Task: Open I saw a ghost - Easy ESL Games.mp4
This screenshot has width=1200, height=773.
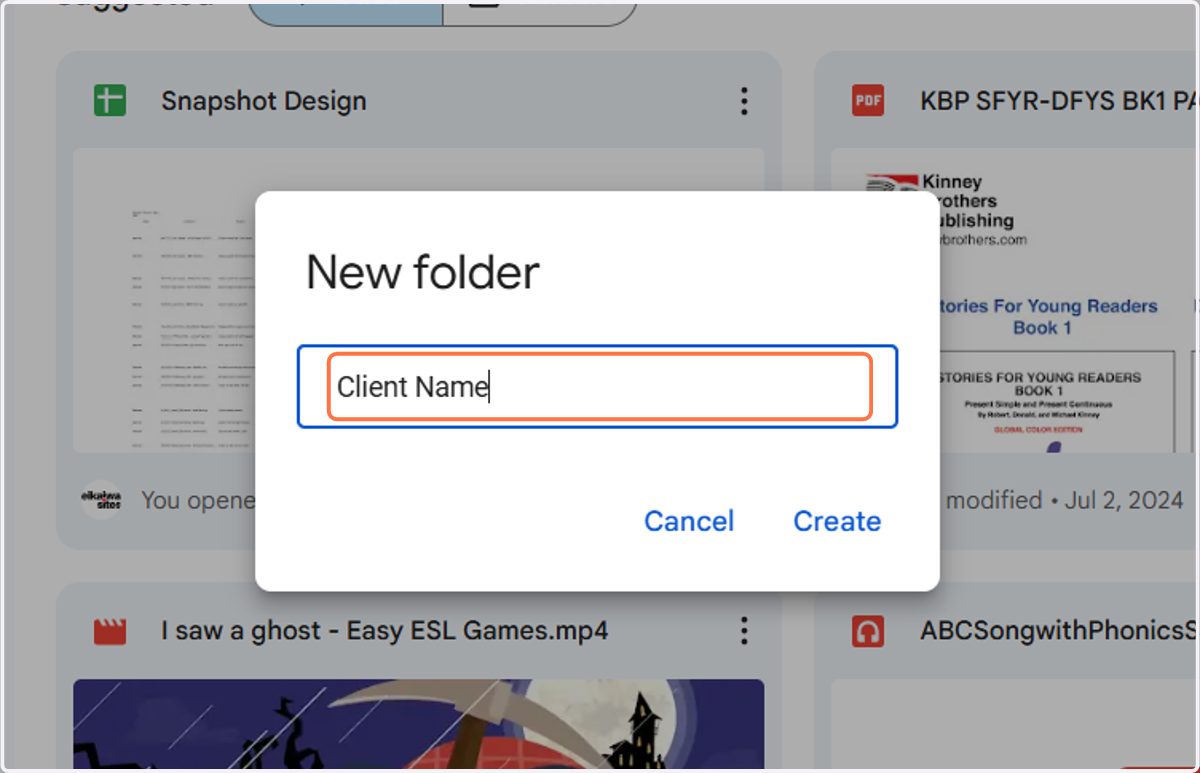Action: tap(385, 631)
